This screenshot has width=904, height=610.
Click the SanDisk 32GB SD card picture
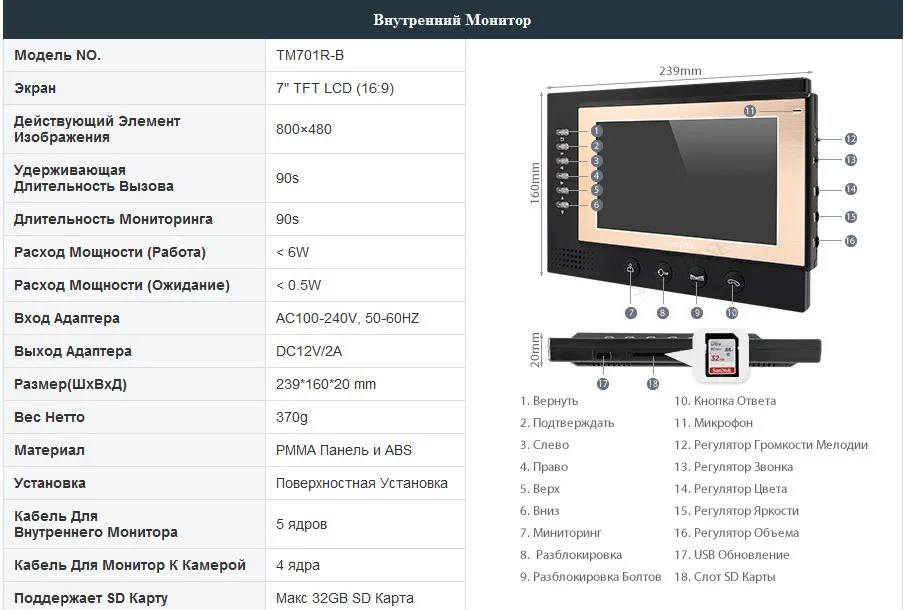[721, 356]
